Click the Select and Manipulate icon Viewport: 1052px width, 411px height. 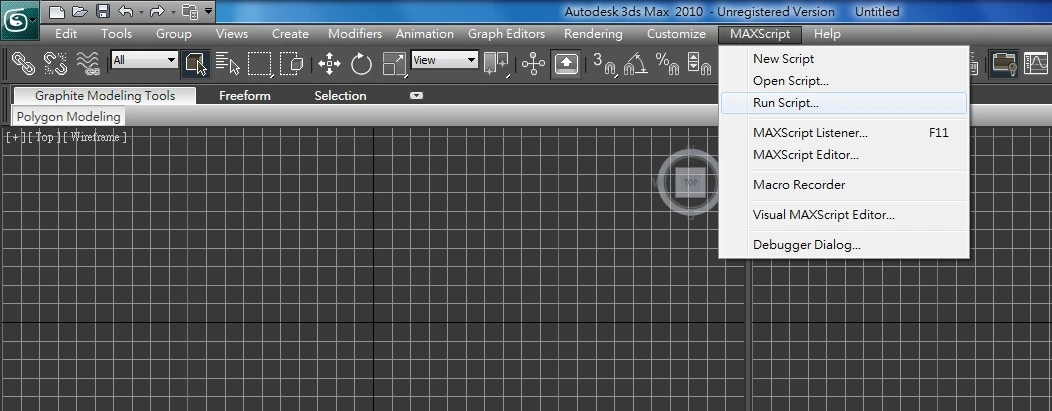coord(533,64)
